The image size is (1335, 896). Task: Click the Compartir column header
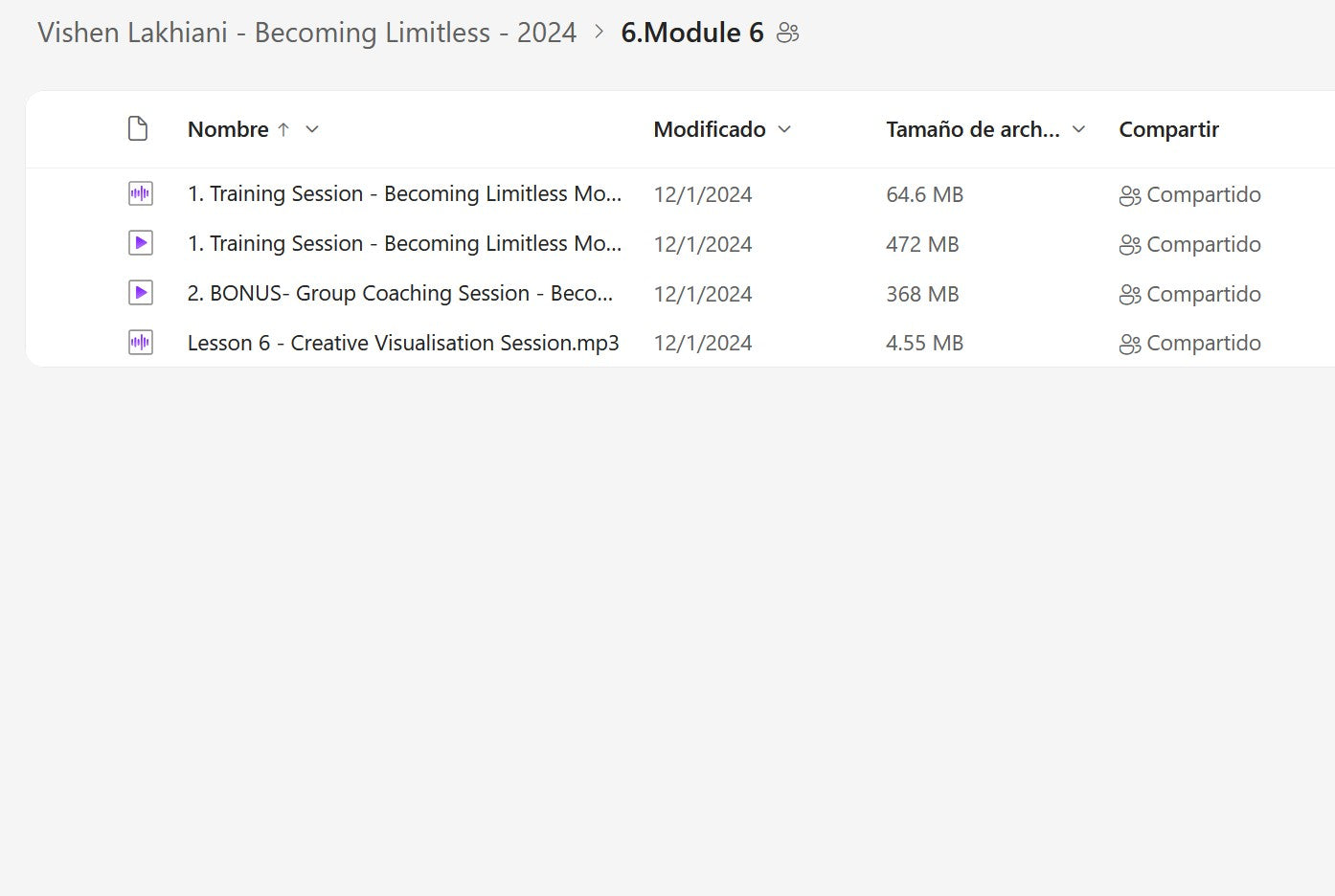click(x=1168, y=129)
